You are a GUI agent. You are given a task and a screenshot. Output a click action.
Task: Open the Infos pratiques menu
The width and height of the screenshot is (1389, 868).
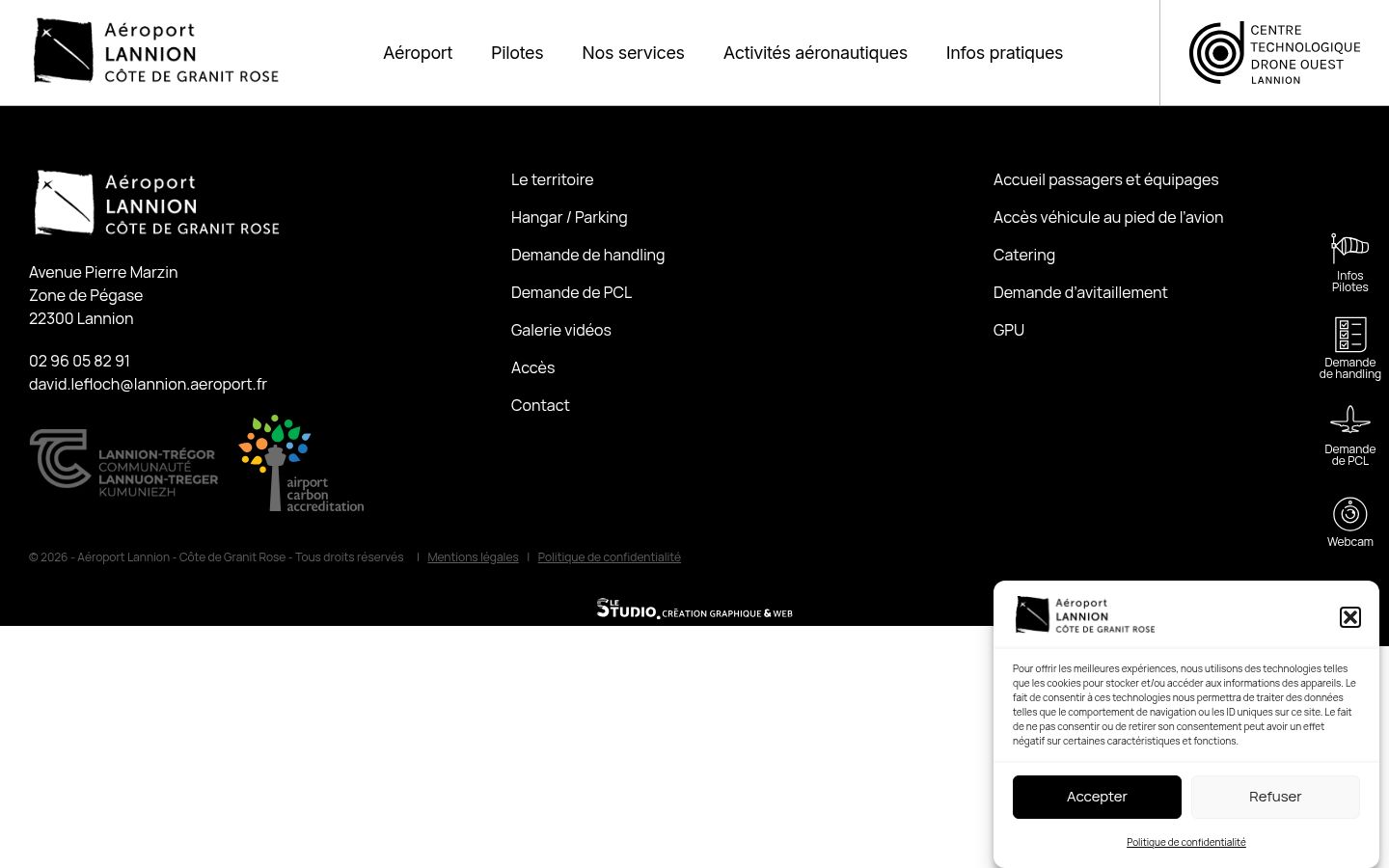pyautogui.click(x=1004, y=53)
